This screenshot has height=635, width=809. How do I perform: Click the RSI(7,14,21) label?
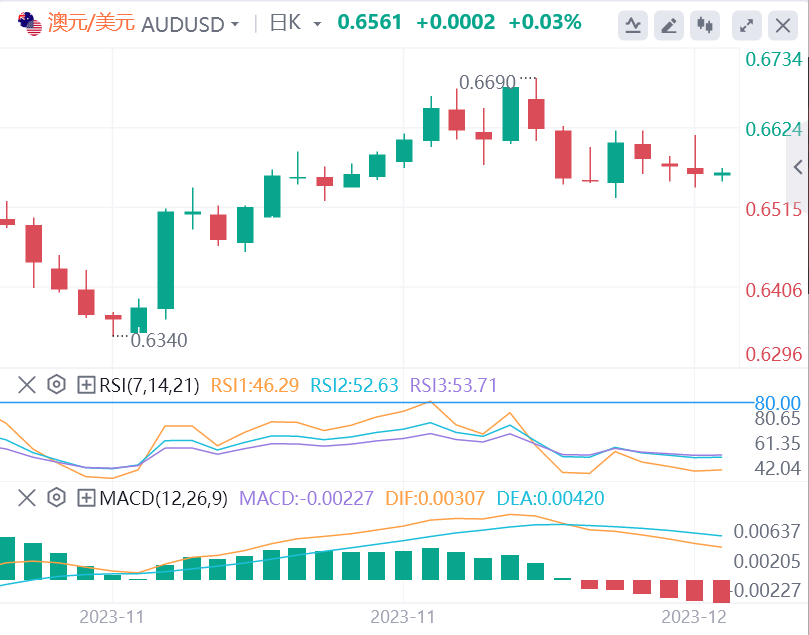coord(149,385)
